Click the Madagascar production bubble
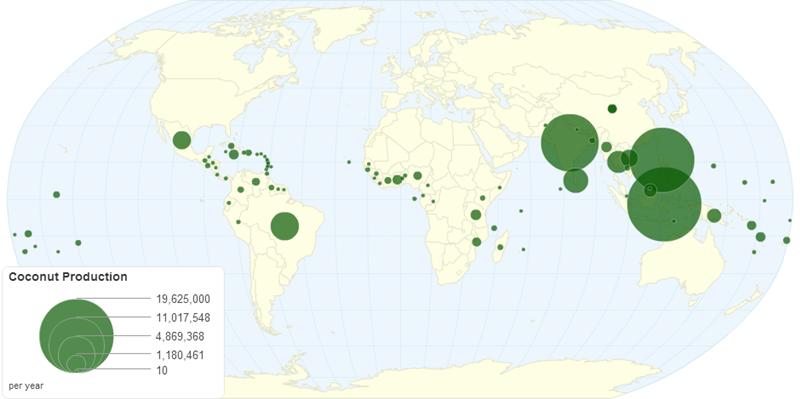Screen dimensions: 800x399 pyautogui.click(x=500, y=247)
